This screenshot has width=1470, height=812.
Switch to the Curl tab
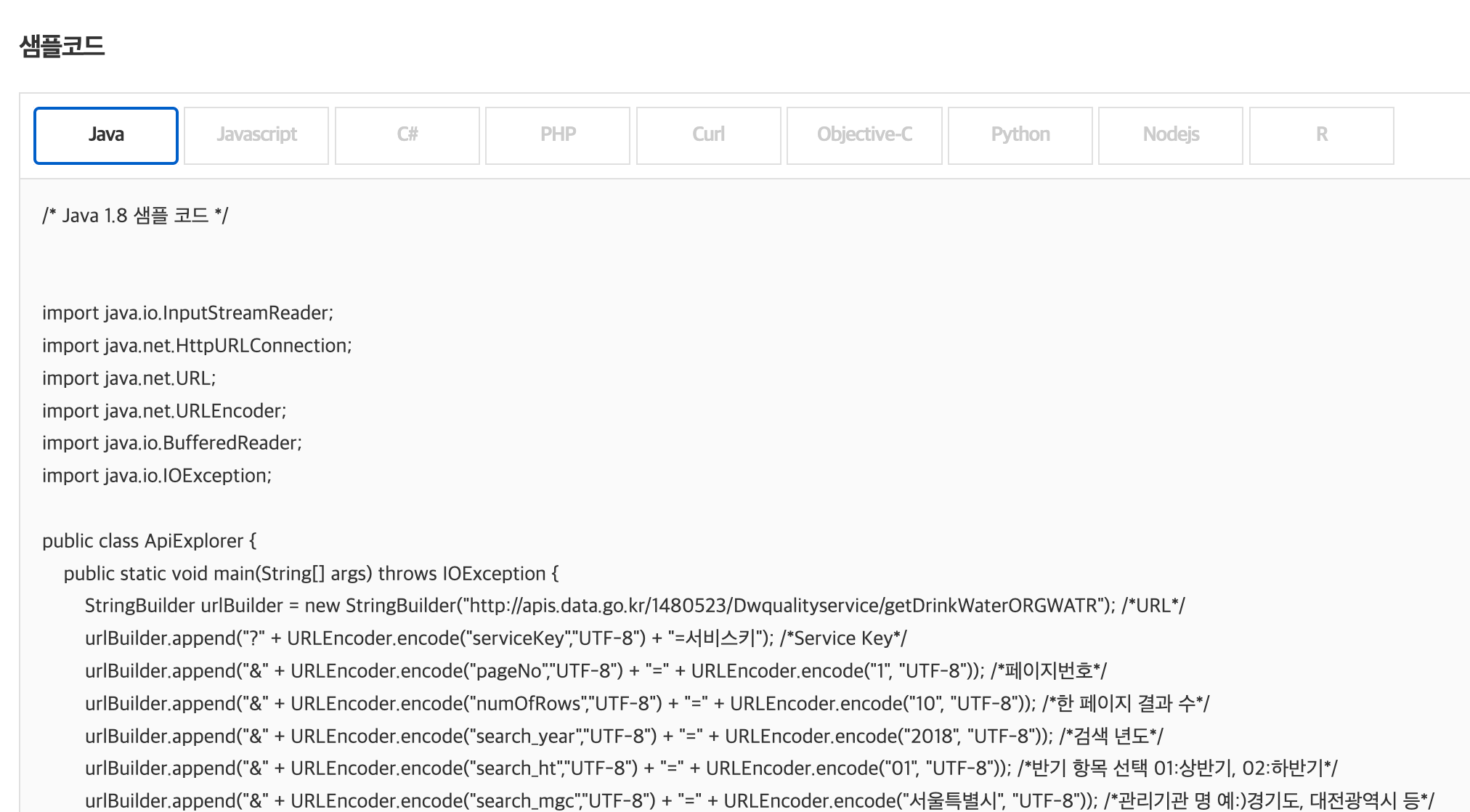[708, 135]
